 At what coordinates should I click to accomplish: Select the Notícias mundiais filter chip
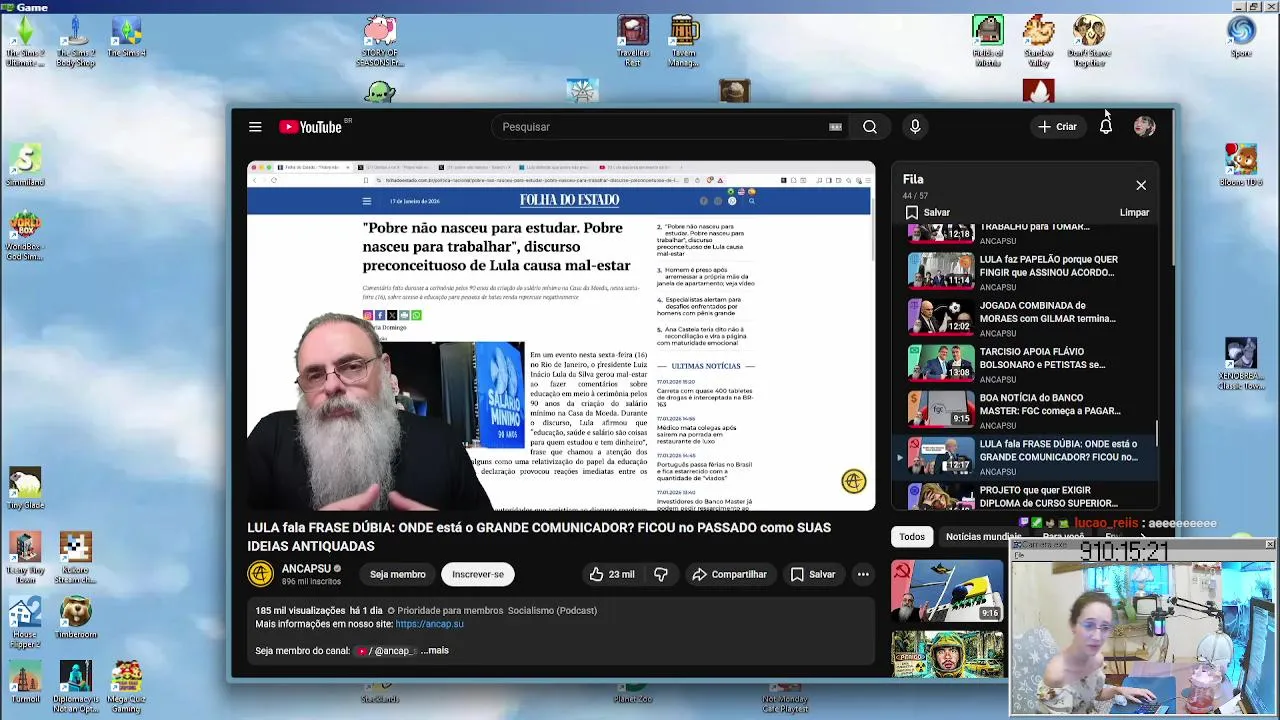[x=983, y=537]
